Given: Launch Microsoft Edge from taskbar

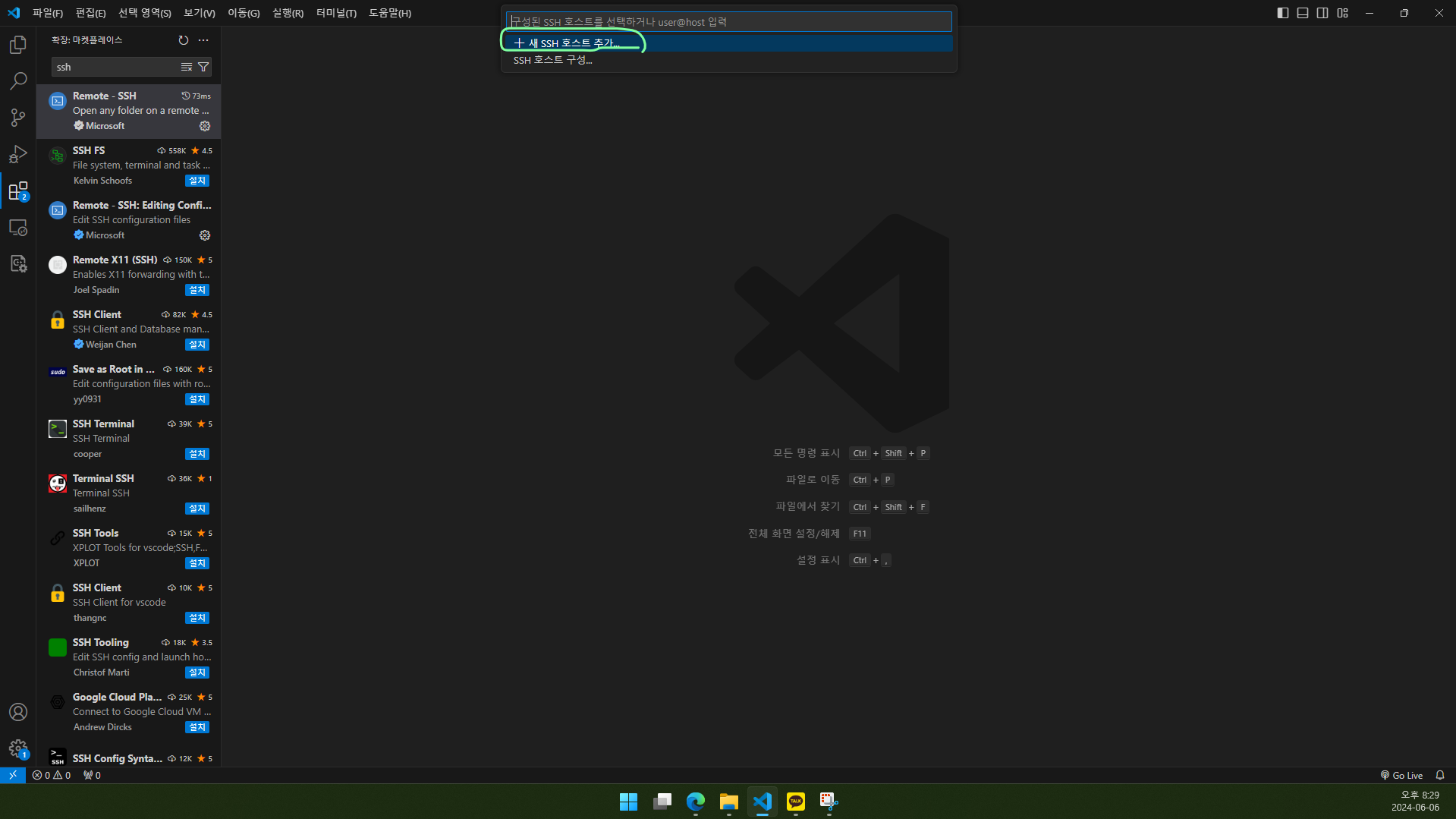Looking at the screenshot, I should (x=696, y=802).
